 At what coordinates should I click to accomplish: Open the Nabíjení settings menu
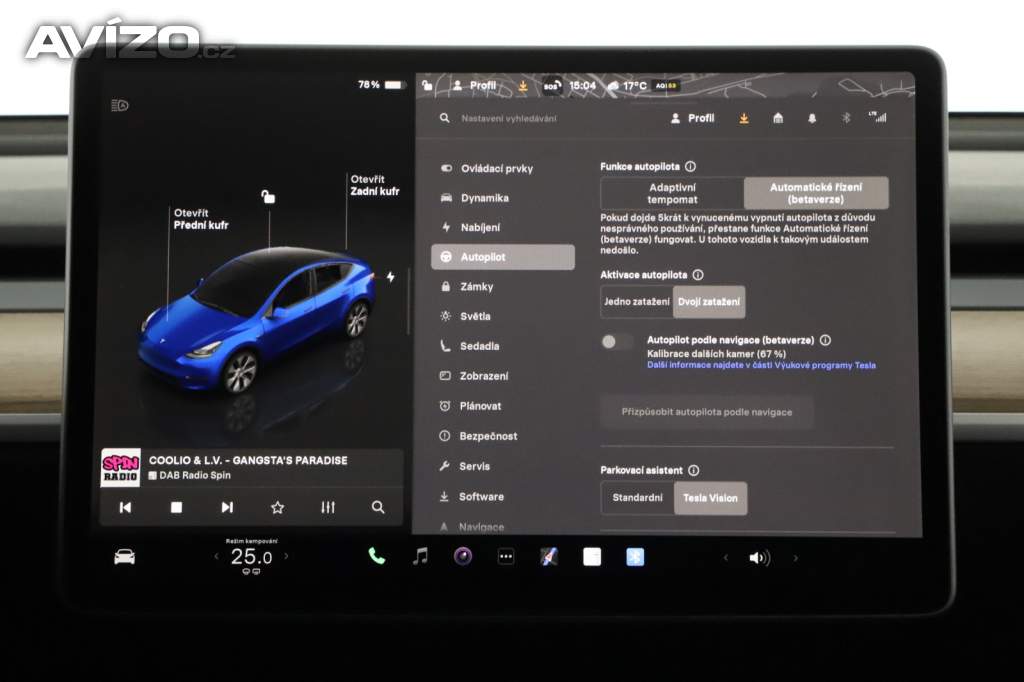[480, 228]
